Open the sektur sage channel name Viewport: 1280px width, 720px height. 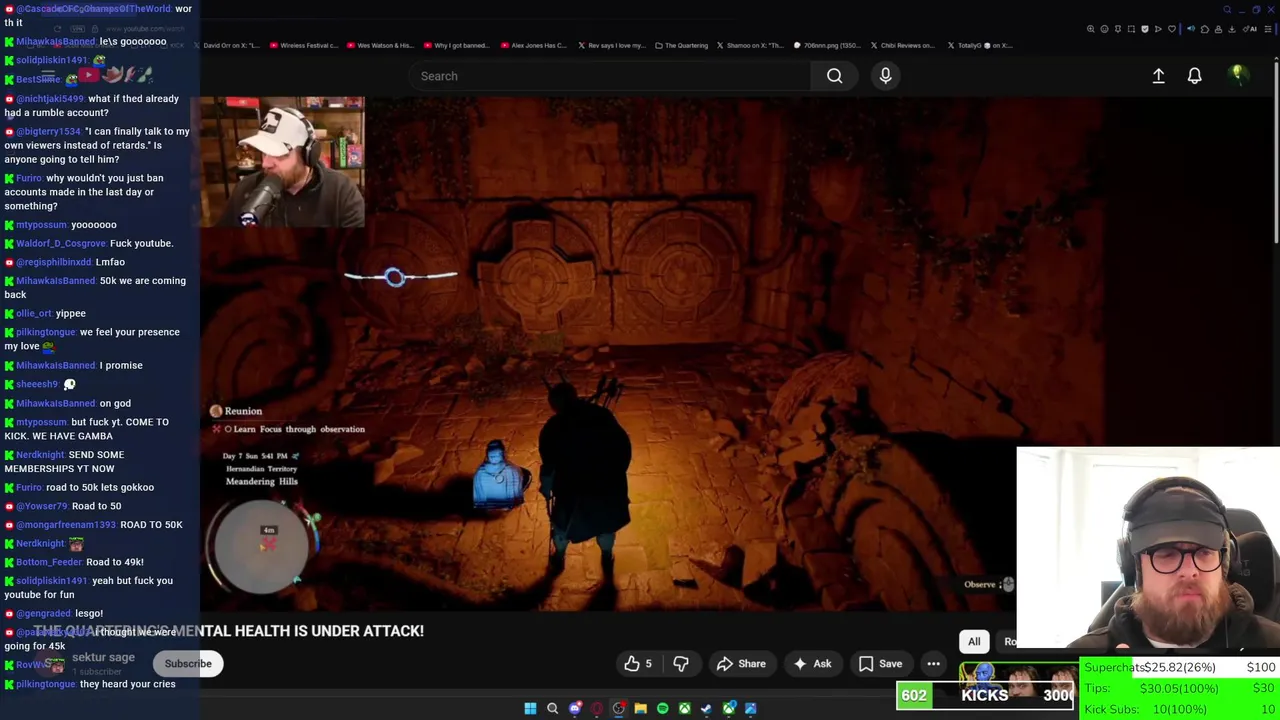[103, 657]
